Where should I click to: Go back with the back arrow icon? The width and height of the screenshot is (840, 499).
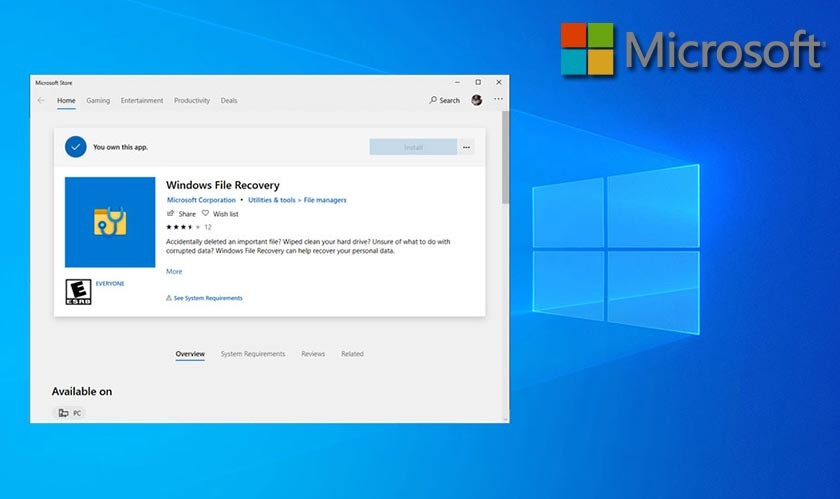click(x=41, y=100)
